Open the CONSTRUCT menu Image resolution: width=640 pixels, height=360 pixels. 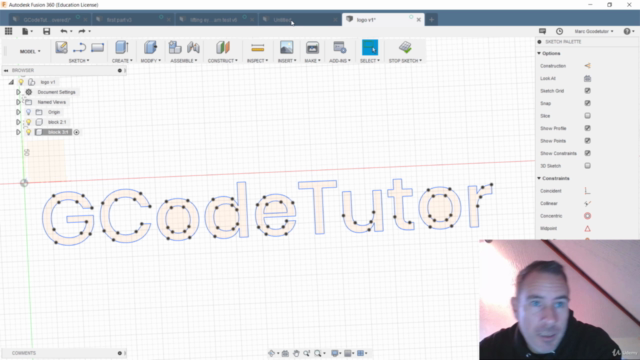(x=222, y=61)
